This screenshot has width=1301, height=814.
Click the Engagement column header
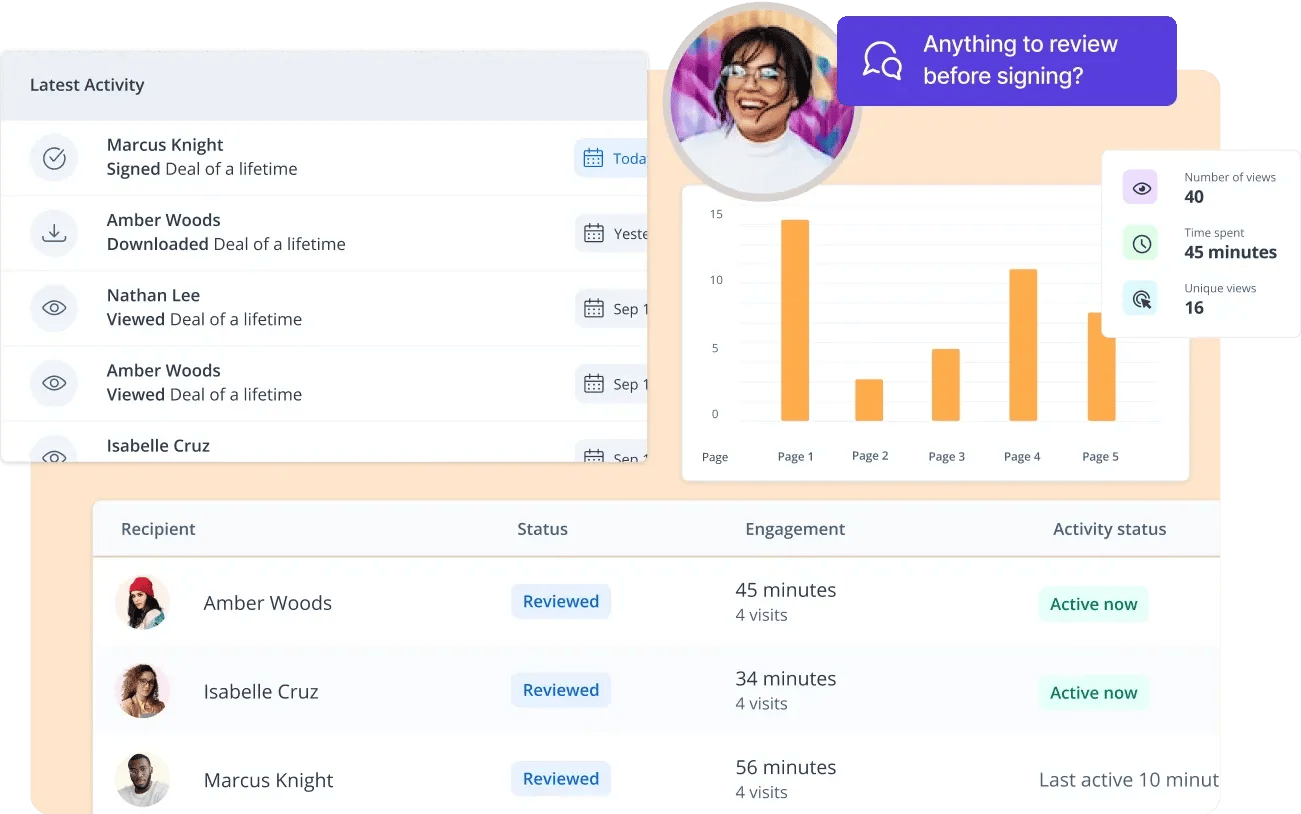[x=795, y=529]
